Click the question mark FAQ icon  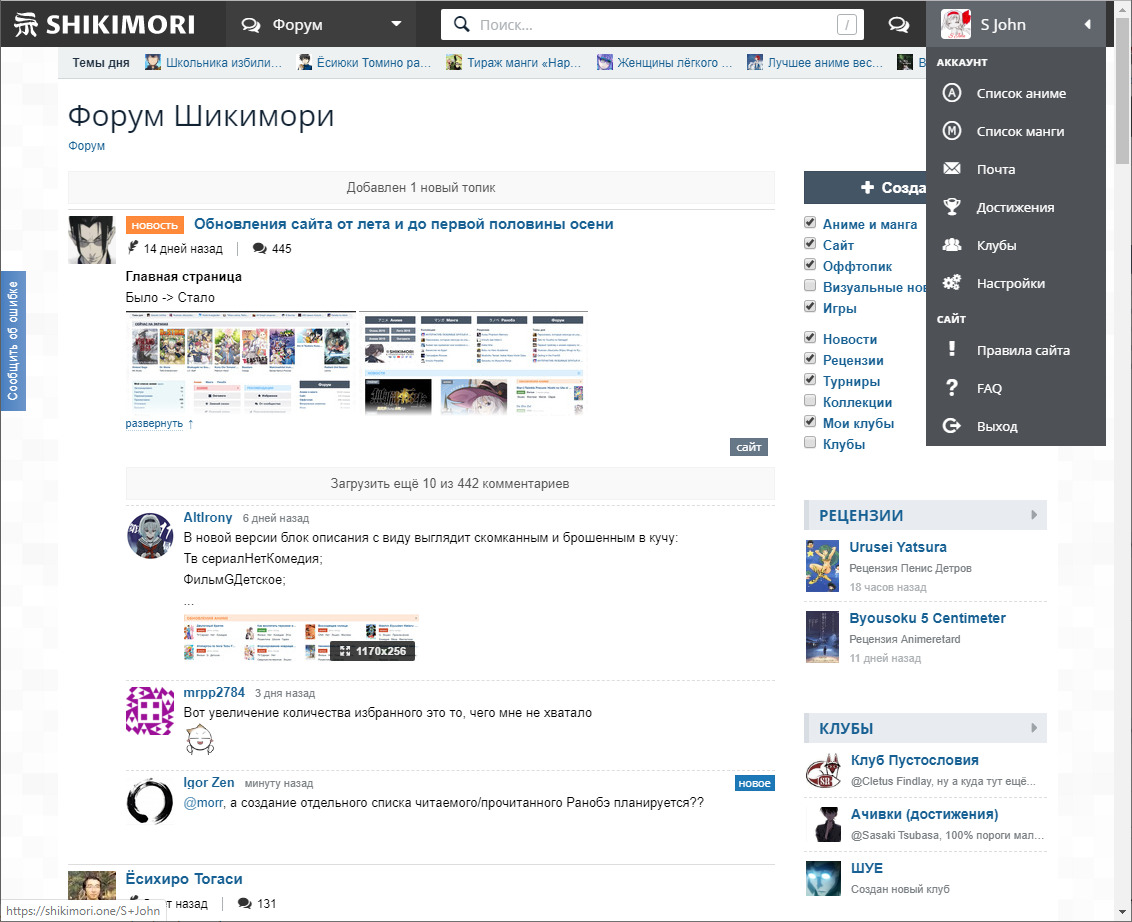tap(952, 388)
